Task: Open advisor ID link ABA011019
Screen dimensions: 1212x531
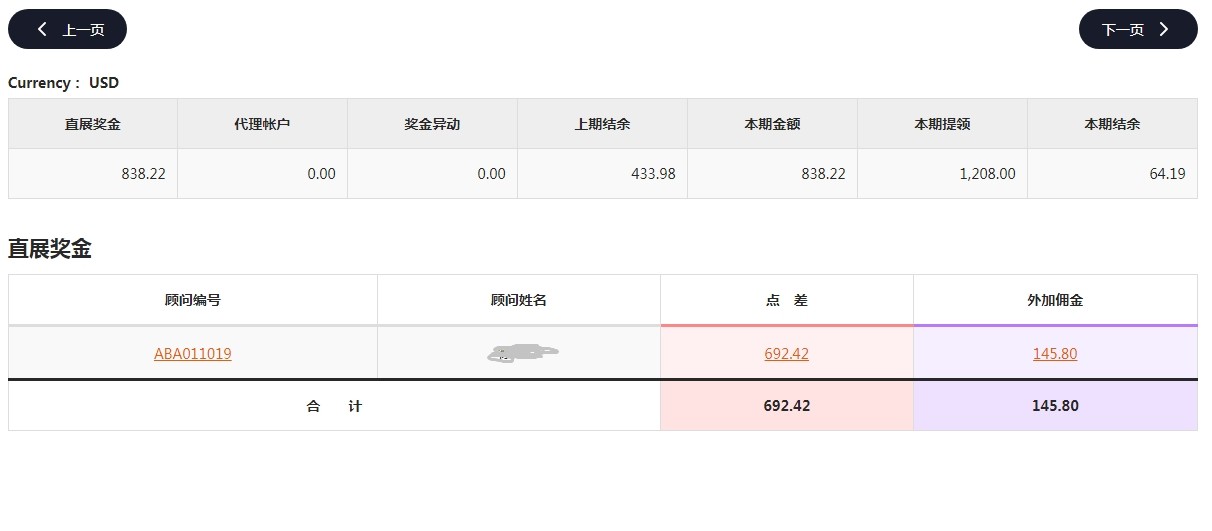Action: coord(193,353)
